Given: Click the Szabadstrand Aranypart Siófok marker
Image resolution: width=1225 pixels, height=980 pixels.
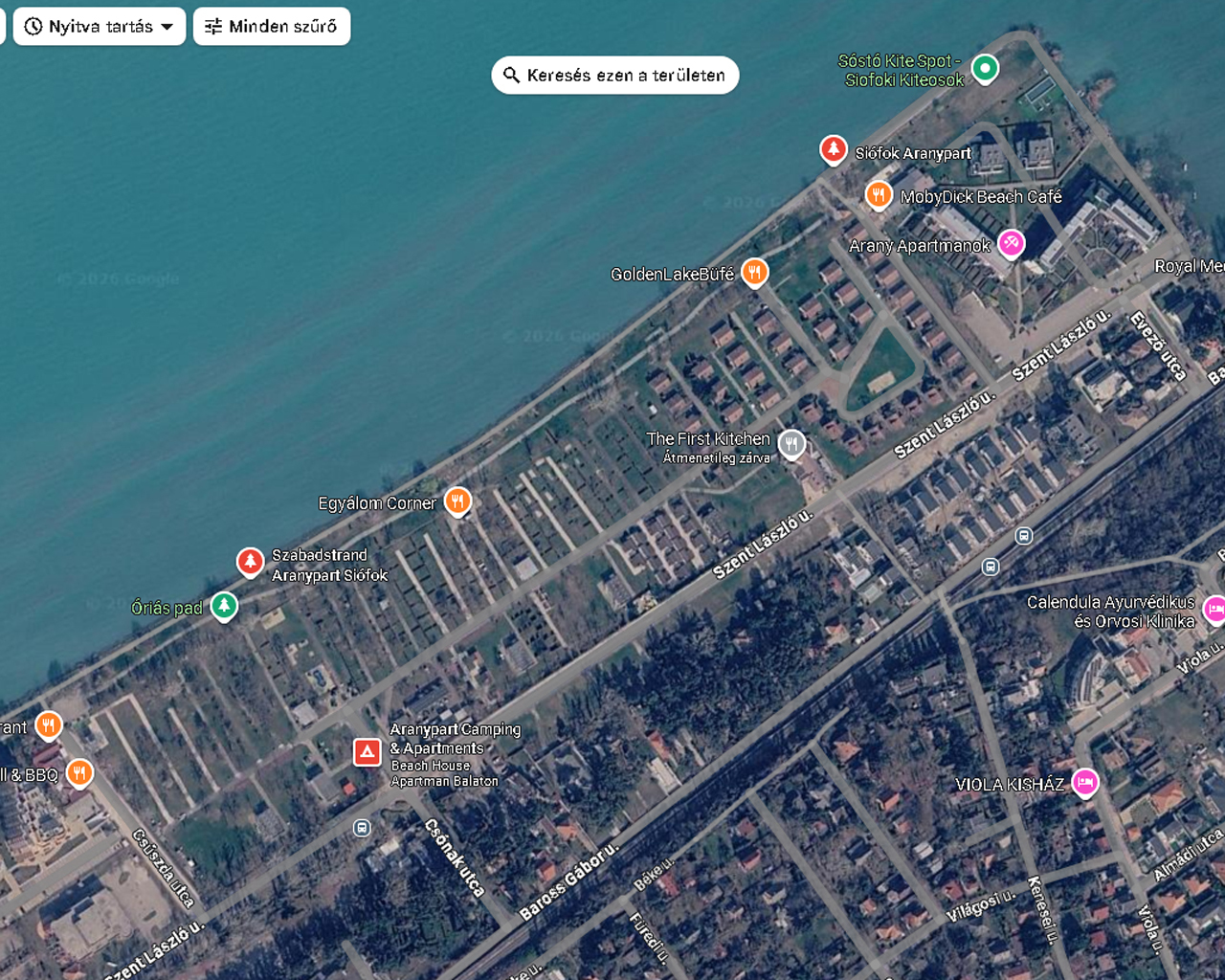Looking at the screenshot, I should click(249, 562).
